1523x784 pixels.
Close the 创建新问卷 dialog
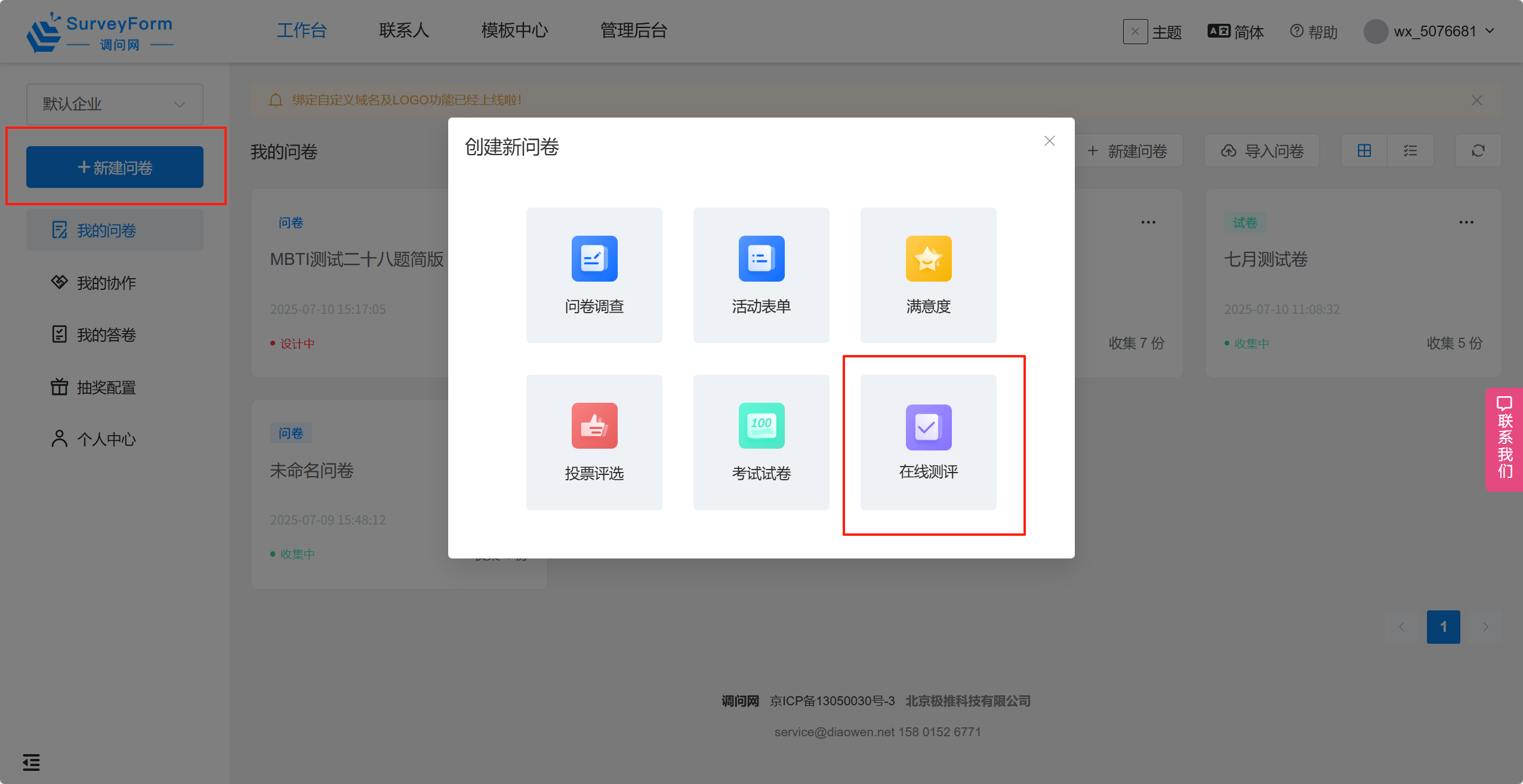click(1049, 141)
